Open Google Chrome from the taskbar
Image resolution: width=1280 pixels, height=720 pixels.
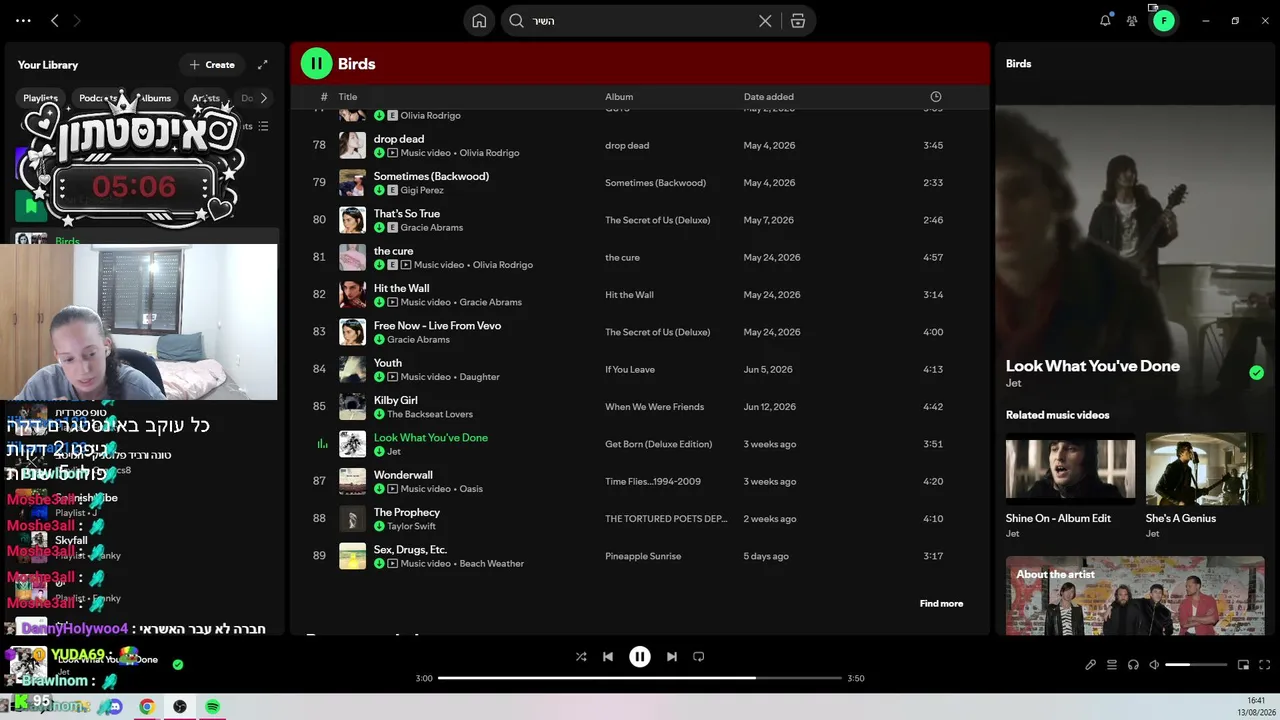pyautogui.click(x=147, y=707)
